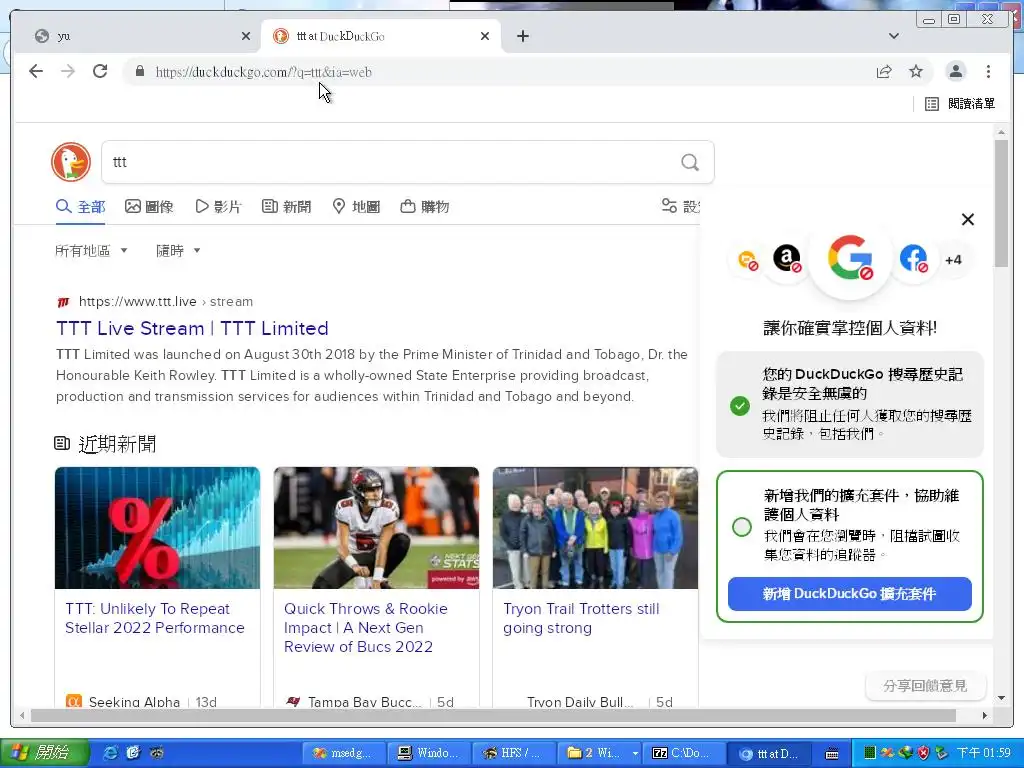
Task: Open 'TTT: Unlikely To Repeat' article
Action: tap(155, 618)
